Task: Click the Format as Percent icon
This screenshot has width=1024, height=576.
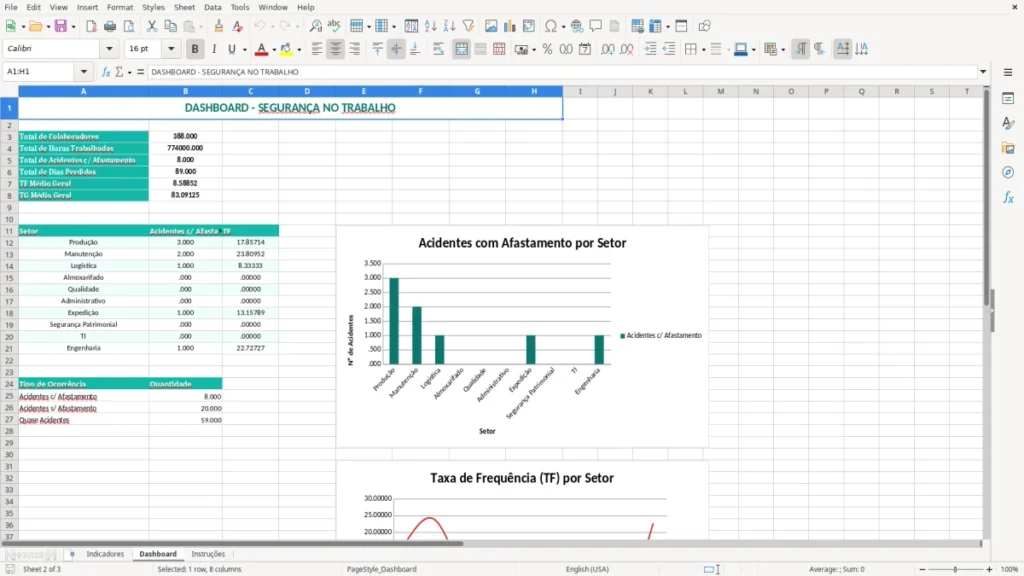Action: tap(547, 49)
